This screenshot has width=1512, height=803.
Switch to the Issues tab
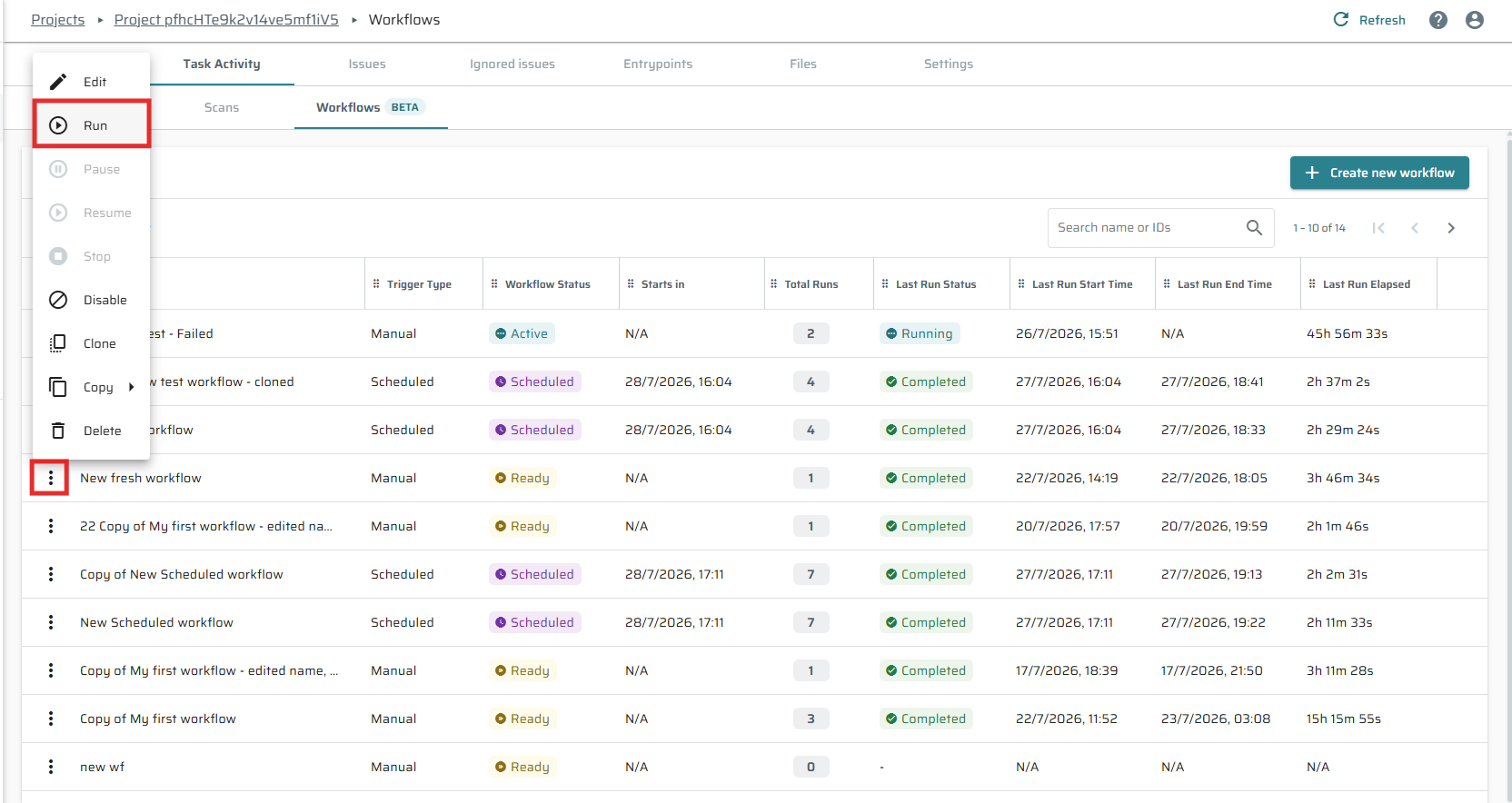(x=367, y=64)
